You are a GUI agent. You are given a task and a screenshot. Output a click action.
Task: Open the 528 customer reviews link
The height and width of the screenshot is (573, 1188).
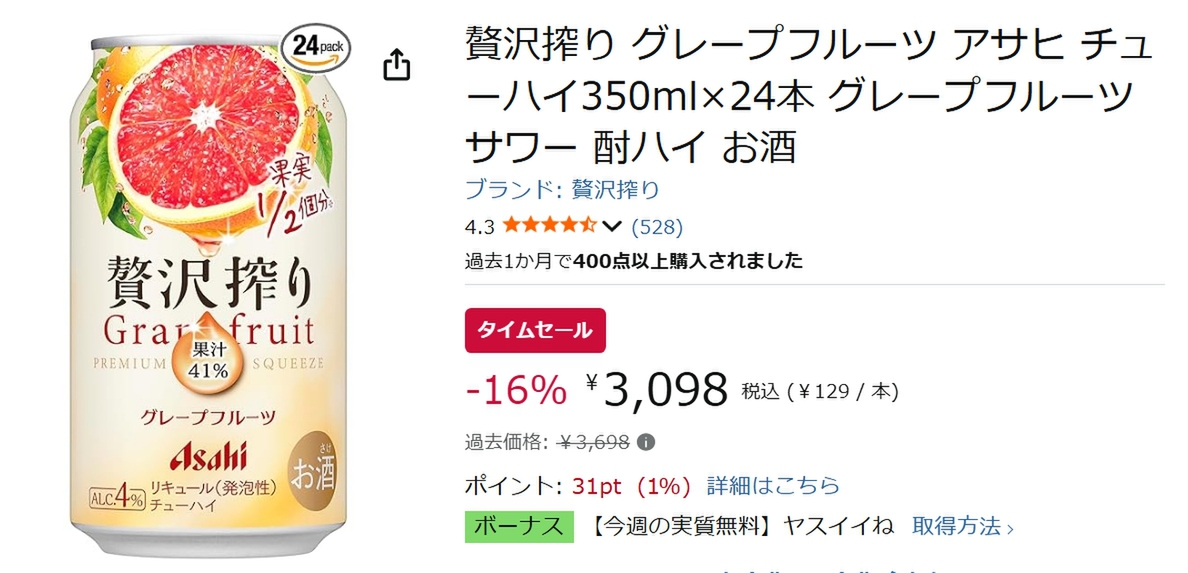coord(657,225)
